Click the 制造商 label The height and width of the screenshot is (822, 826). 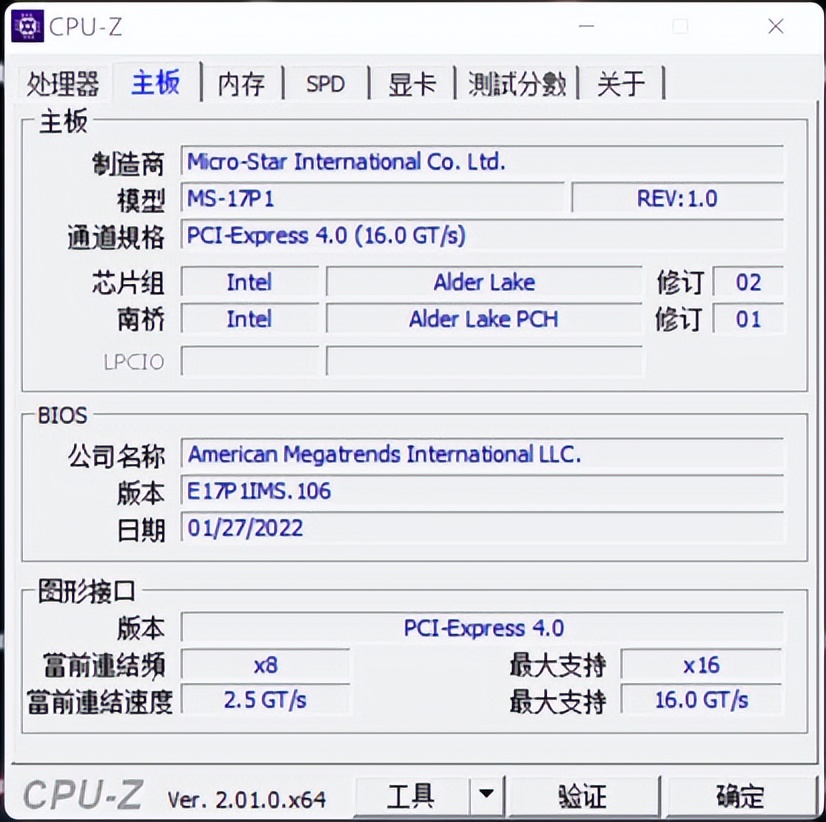click(x=128, y=164)
